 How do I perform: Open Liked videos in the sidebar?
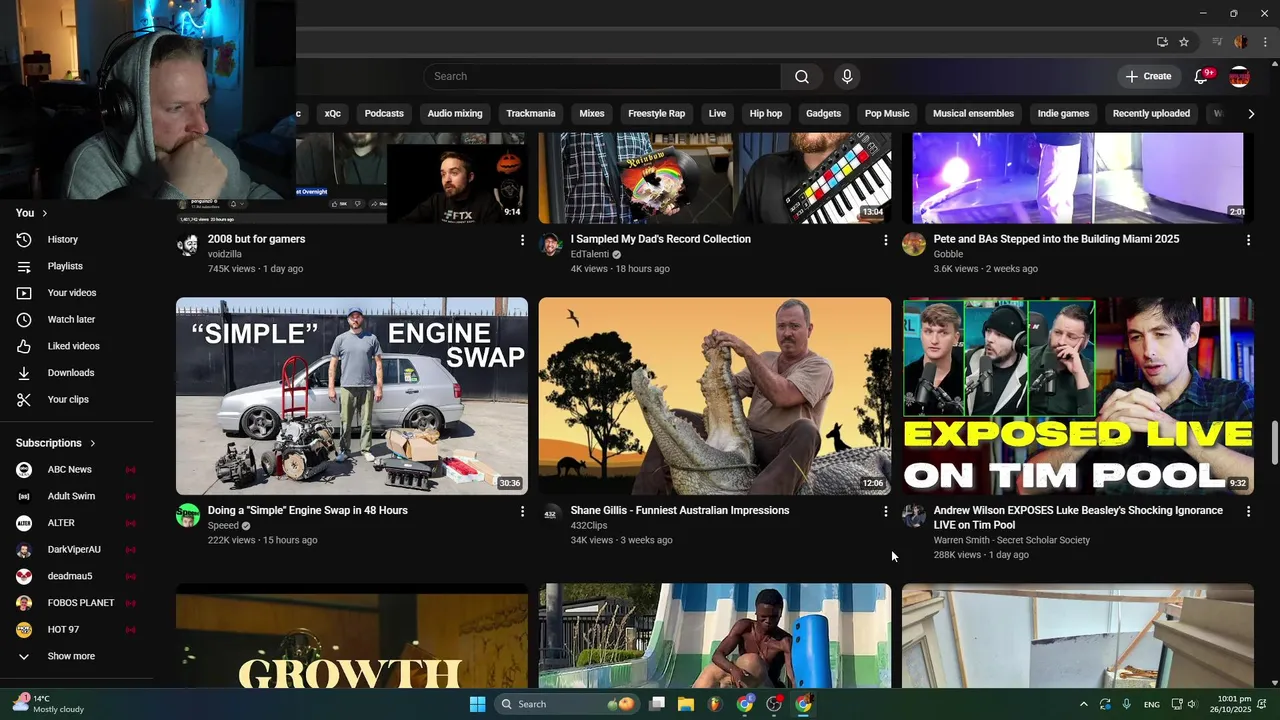pos(77,346)
